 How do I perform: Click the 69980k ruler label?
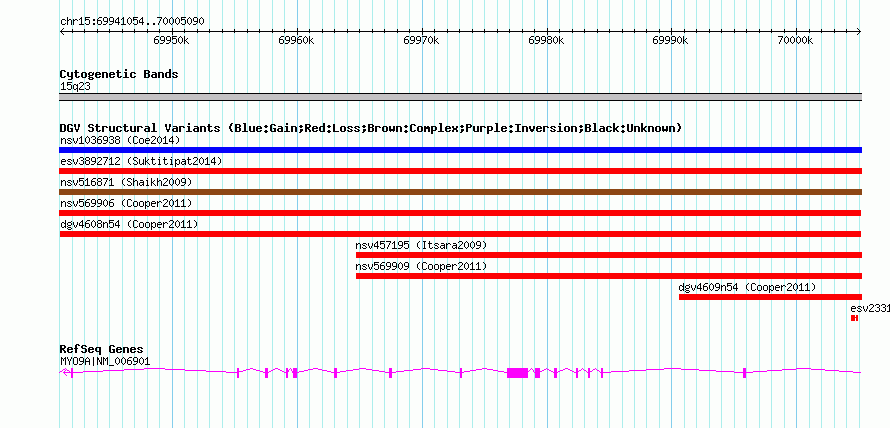(546, 41)
